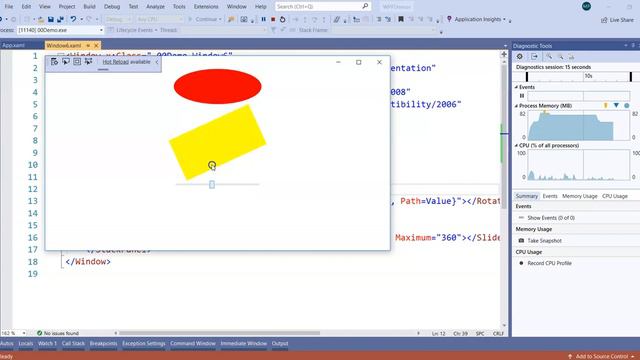Open the Immediate Window tab

244,344
